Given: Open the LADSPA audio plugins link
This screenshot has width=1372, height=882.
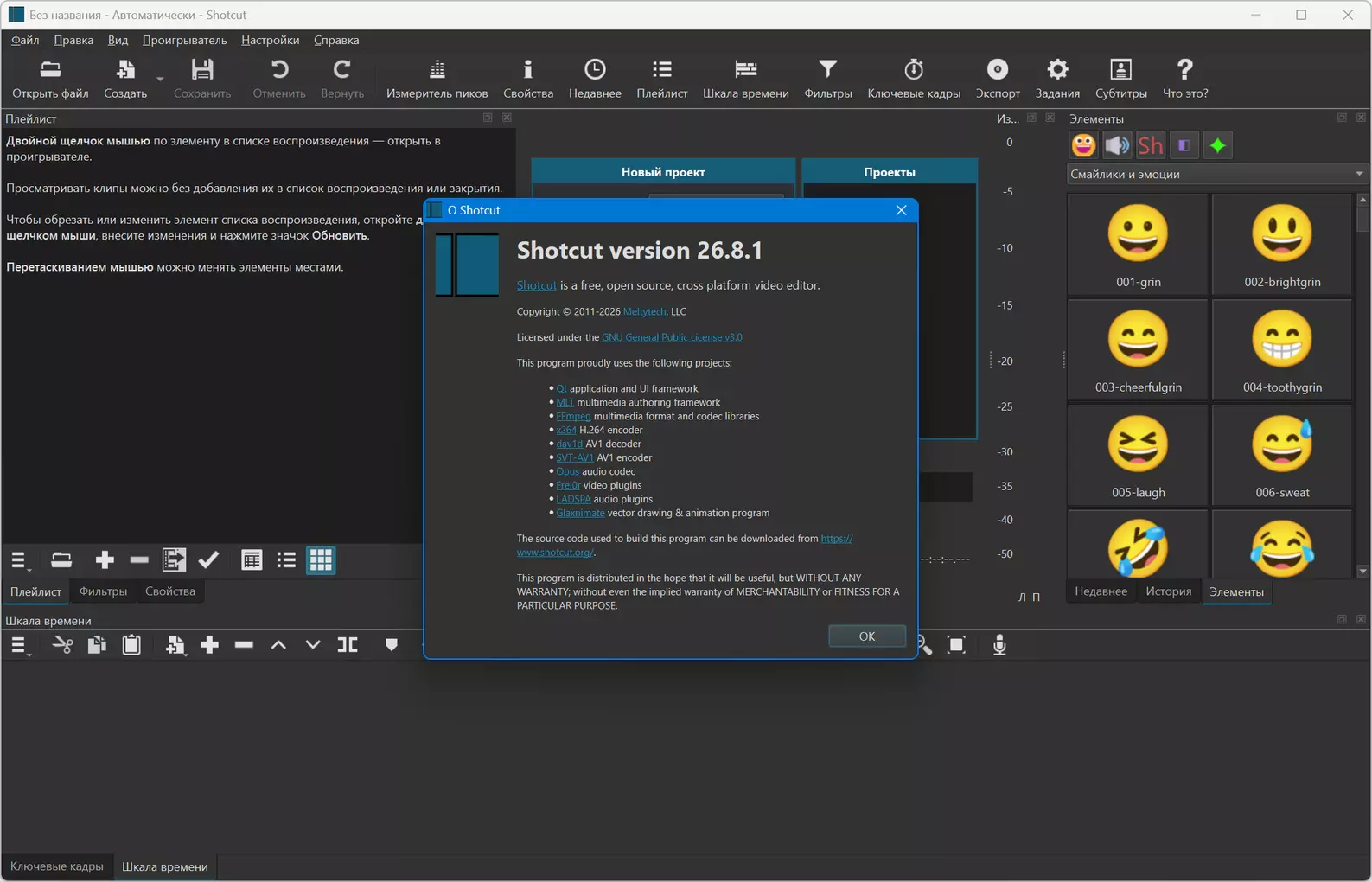Looking at the screenshot, I should (x=573, y=499).
